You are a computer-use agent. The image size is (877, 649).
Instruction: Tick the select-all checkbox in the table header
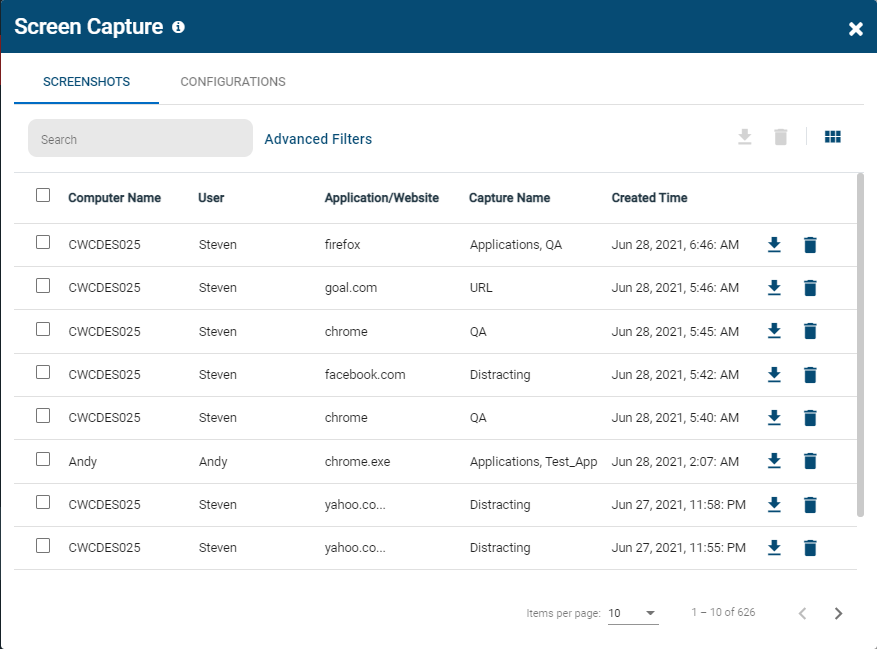43,195
